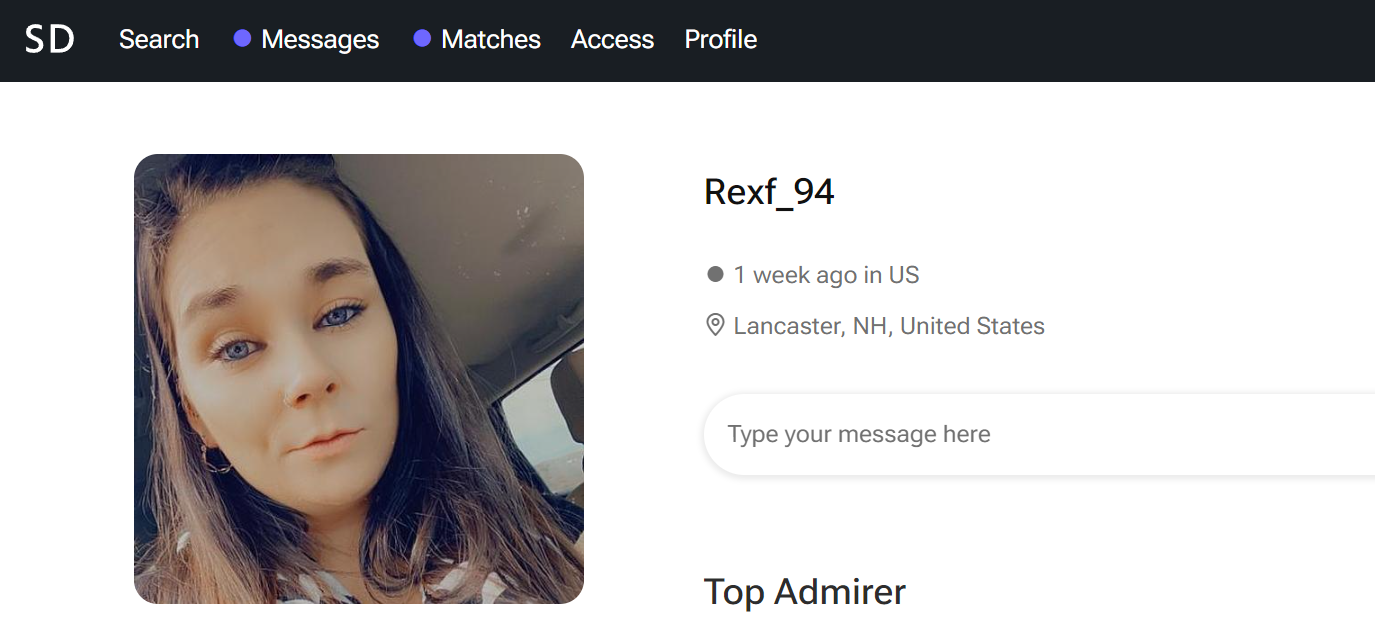Open the Messages page
The image size is (1375, 619).
(x=320, y=39)
